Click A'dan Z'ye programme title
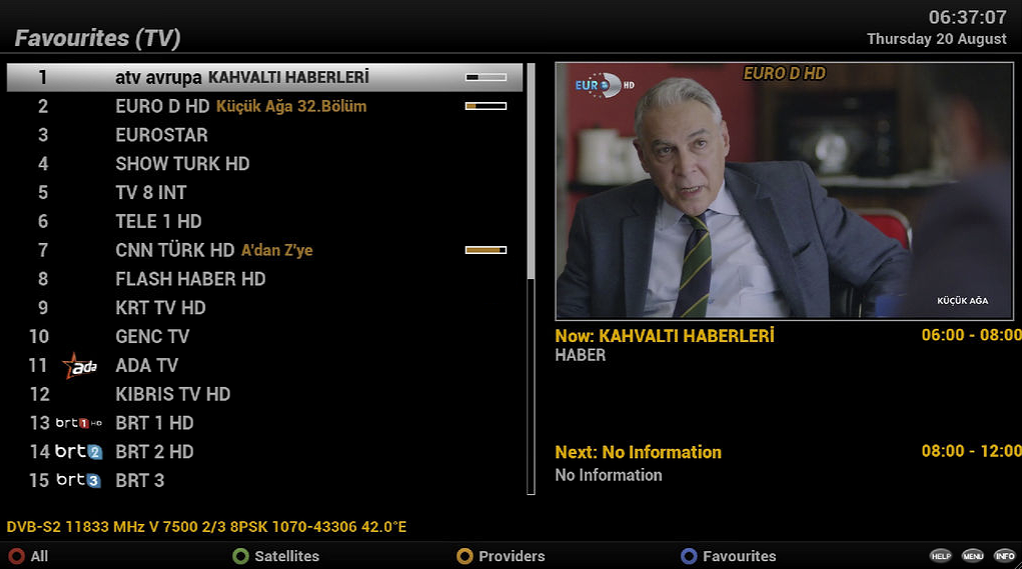This screenshot has height=569, width=1022. 277,250
